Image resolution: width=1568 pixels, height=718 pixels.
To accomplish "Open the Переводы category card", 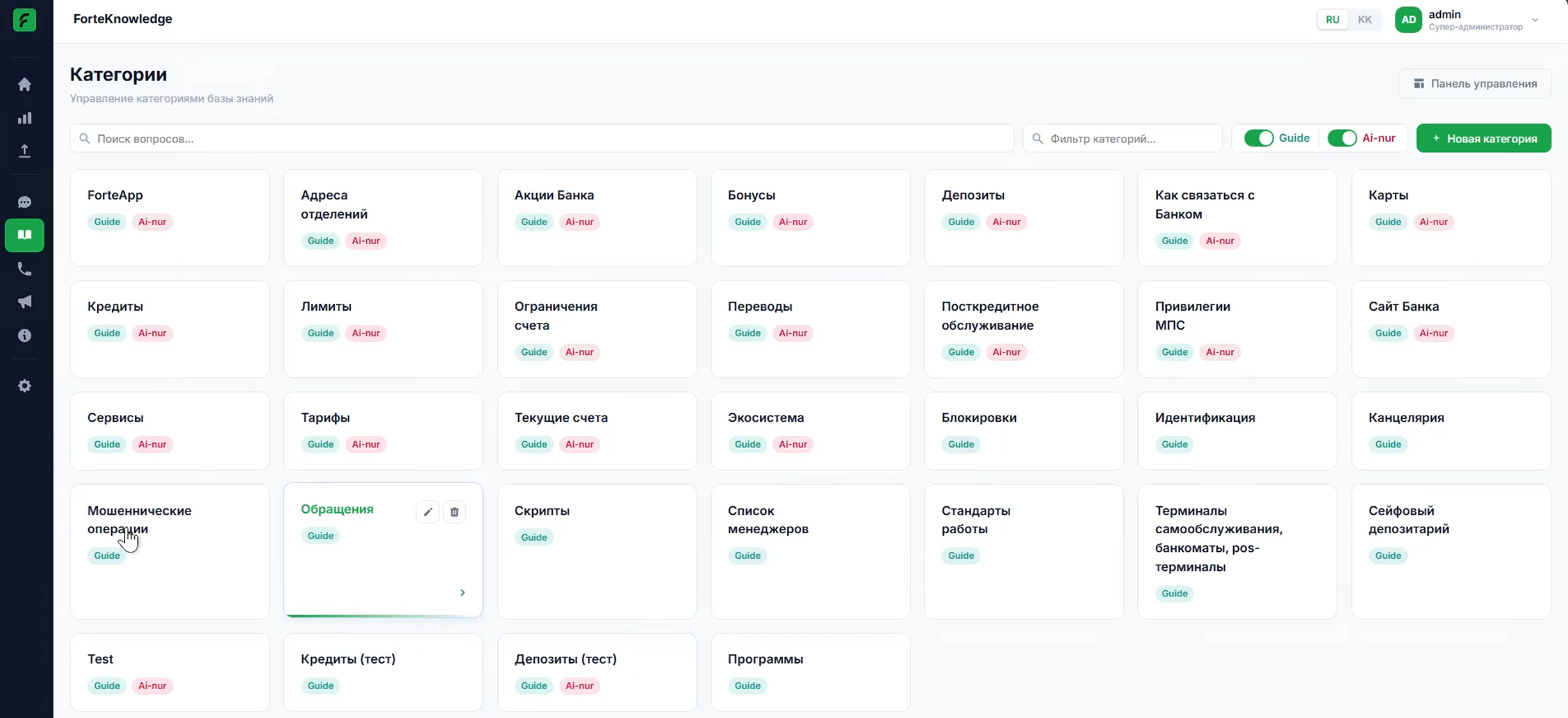I will pos(810,329).
